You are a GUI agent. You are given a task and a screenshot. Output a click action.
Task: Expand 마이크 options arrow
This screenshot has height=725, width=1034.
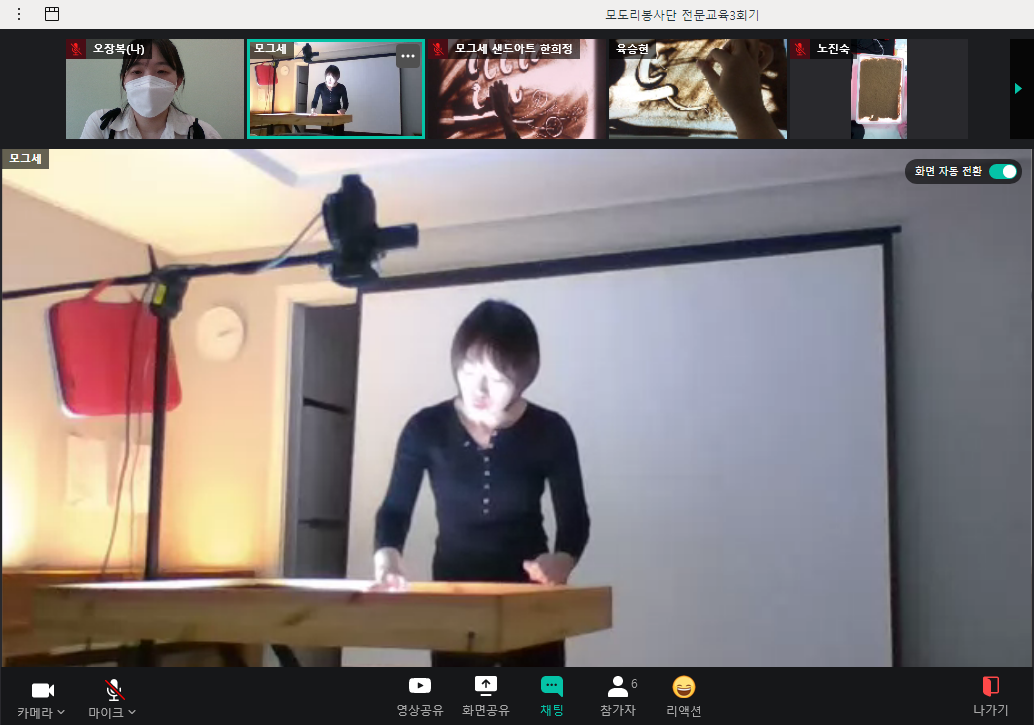point(132,712)
